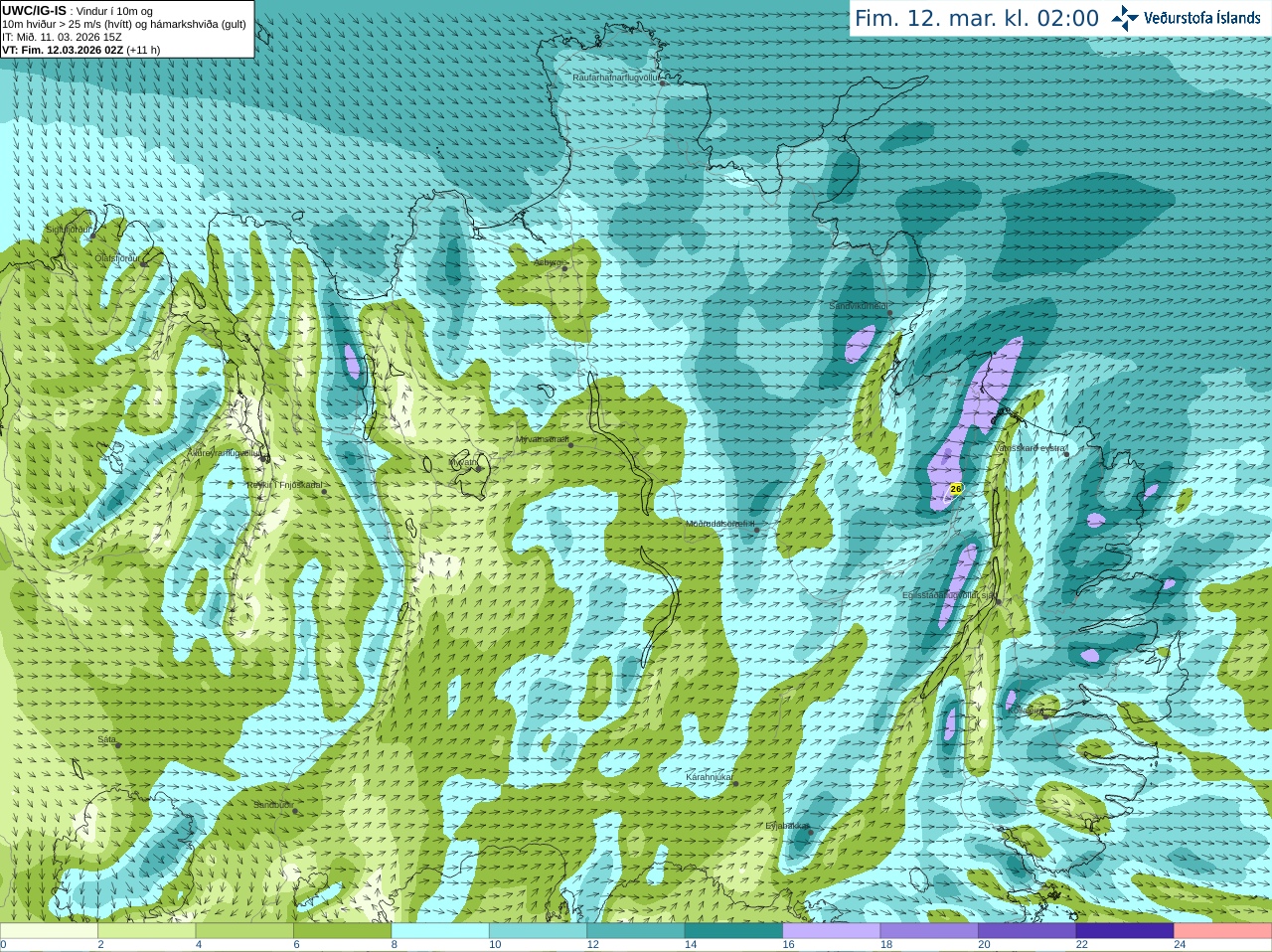This screenshot has width=1272, height=952.
Task: Click the Ásbyrgi station label
Action: [547, 263]
